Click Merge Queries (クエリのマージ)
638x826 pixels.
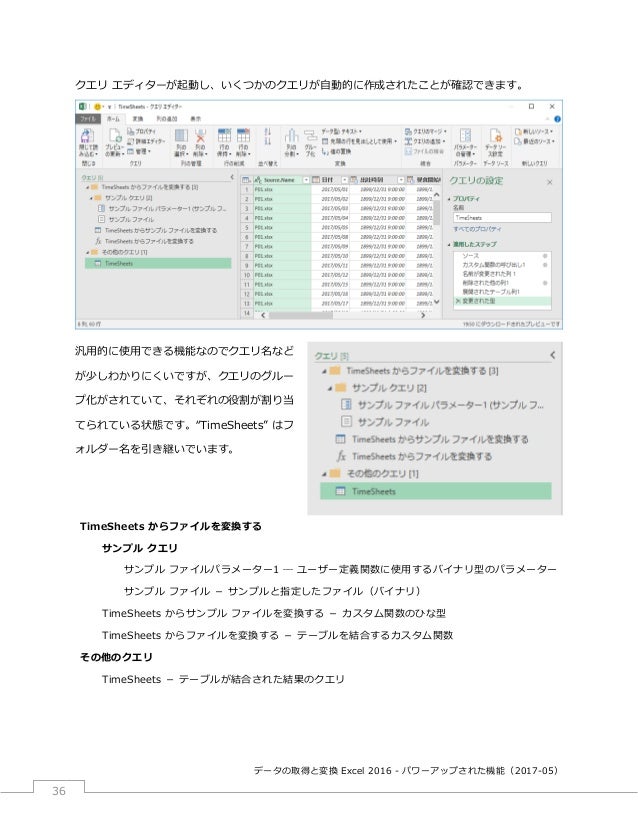(x=426, y=131)
